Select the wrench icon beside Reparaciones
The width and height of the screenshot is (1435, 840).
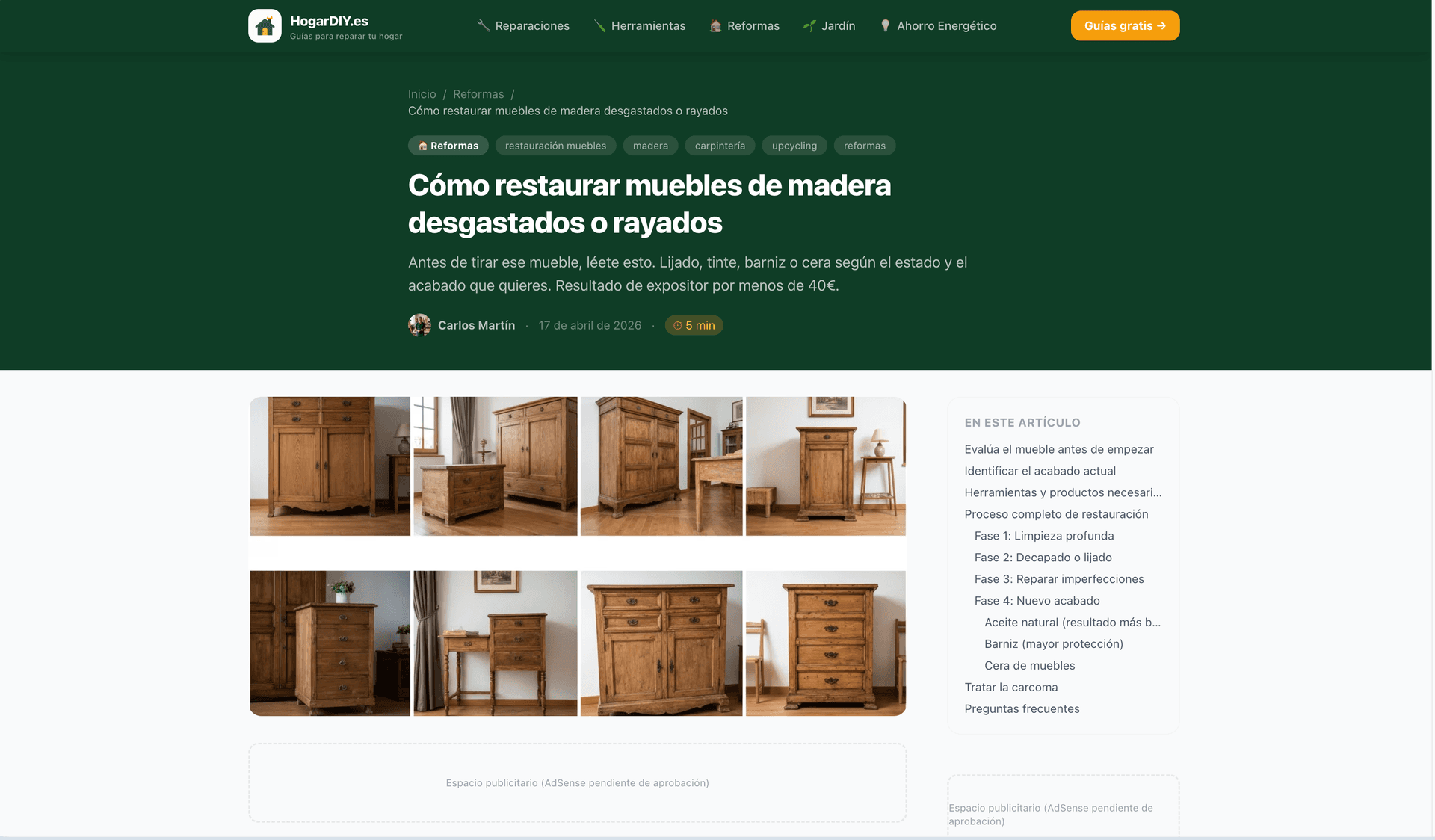pos(483,25)
